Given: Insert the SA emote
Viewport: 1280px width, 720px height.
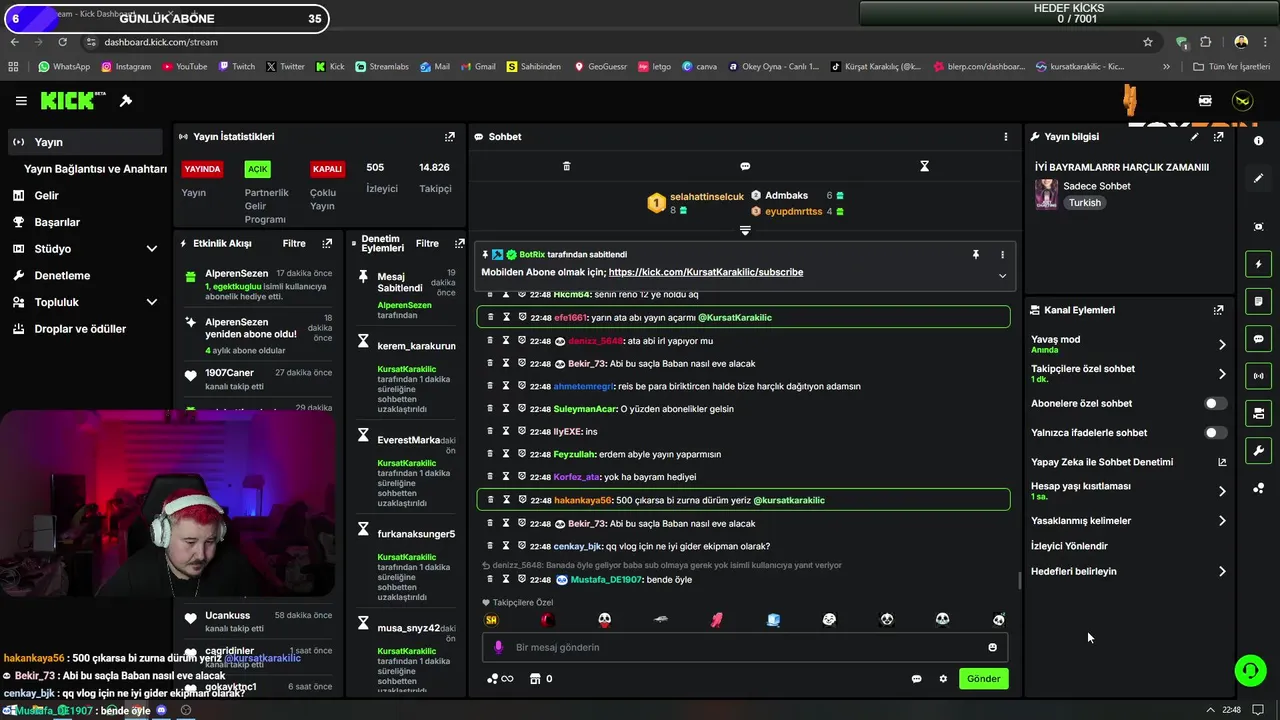Looking at the screenshot, I should (491, 620).
